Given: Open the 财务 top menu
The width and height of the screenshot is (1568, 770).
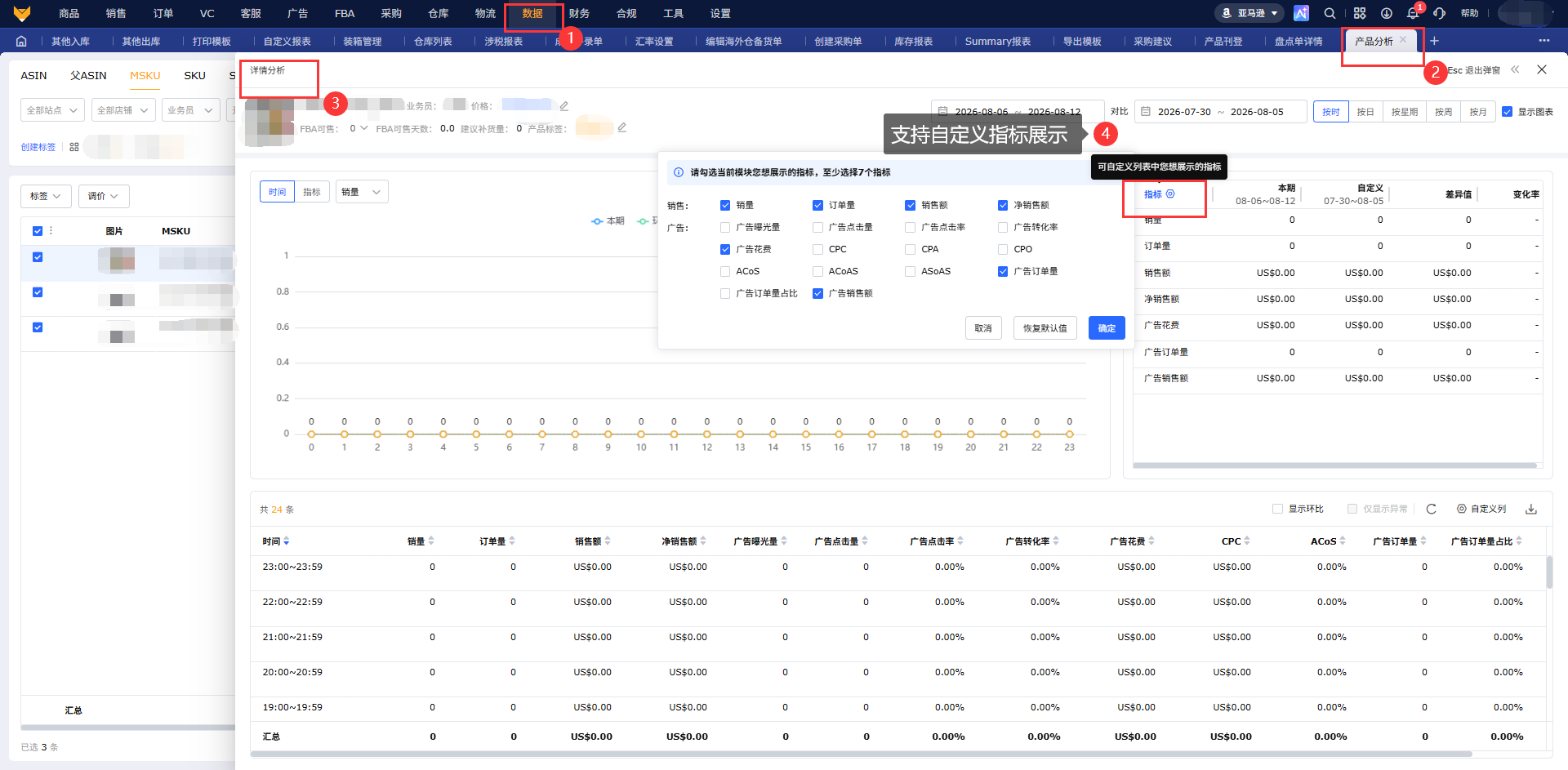Looking at the screenshot, I should pos(580,13).
